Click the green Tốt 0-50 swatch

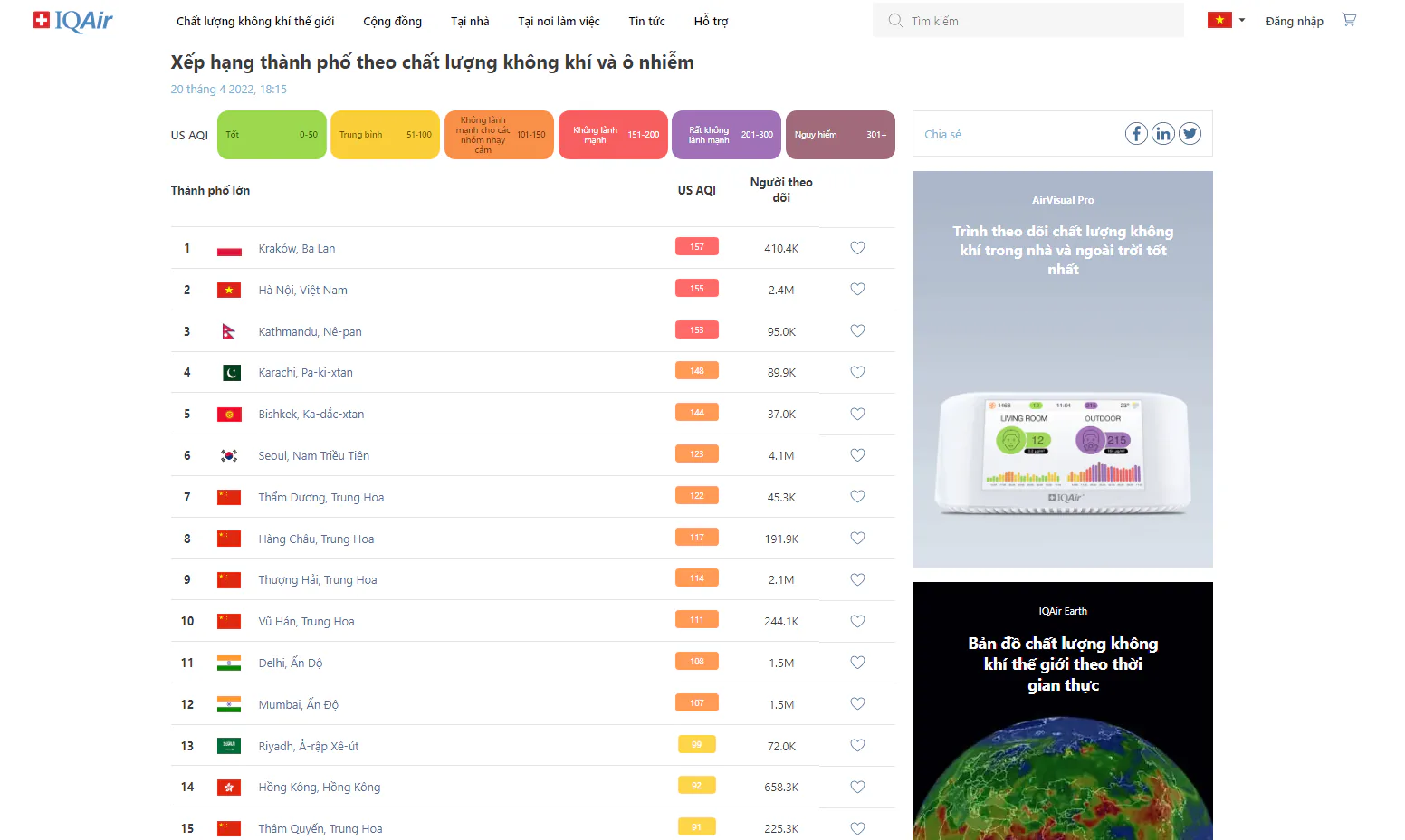(272, 135)
